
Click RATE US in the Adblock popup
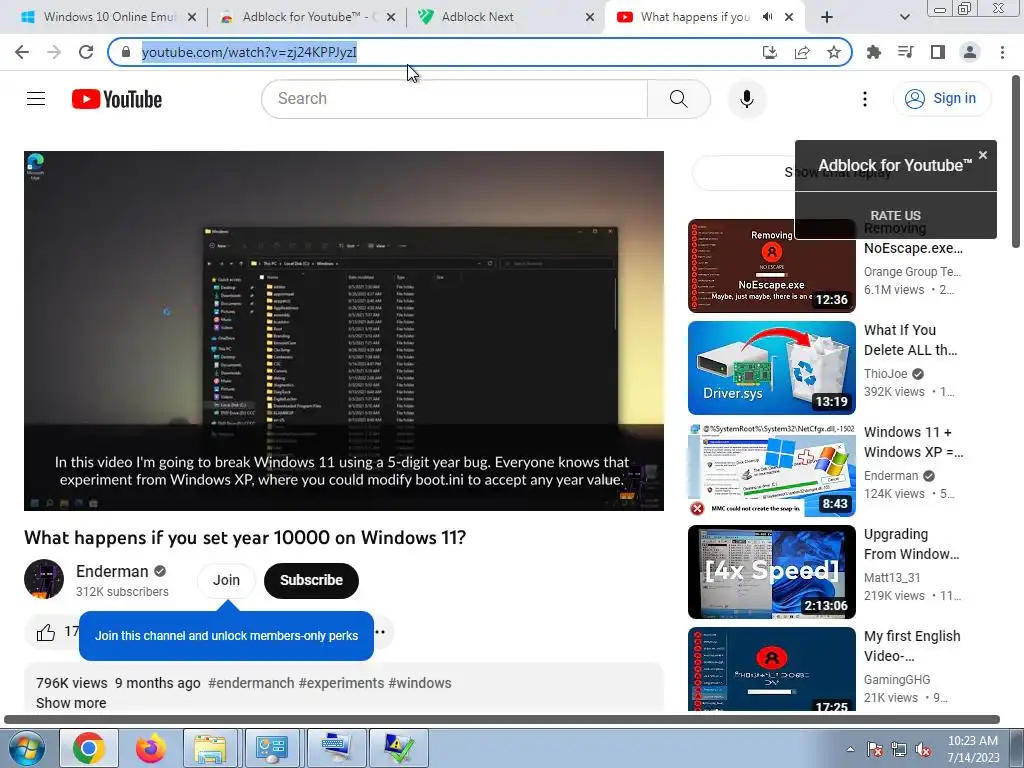(895, 216)
